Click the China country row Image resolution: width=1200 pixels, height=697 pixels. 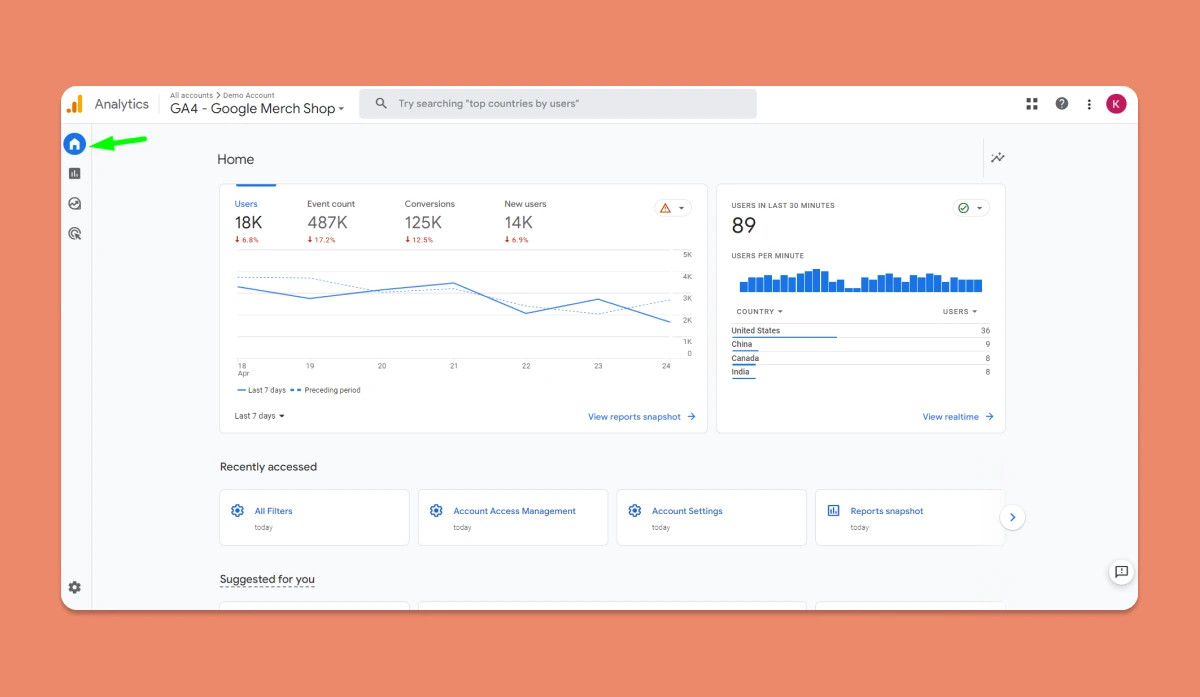coord(861,344)
